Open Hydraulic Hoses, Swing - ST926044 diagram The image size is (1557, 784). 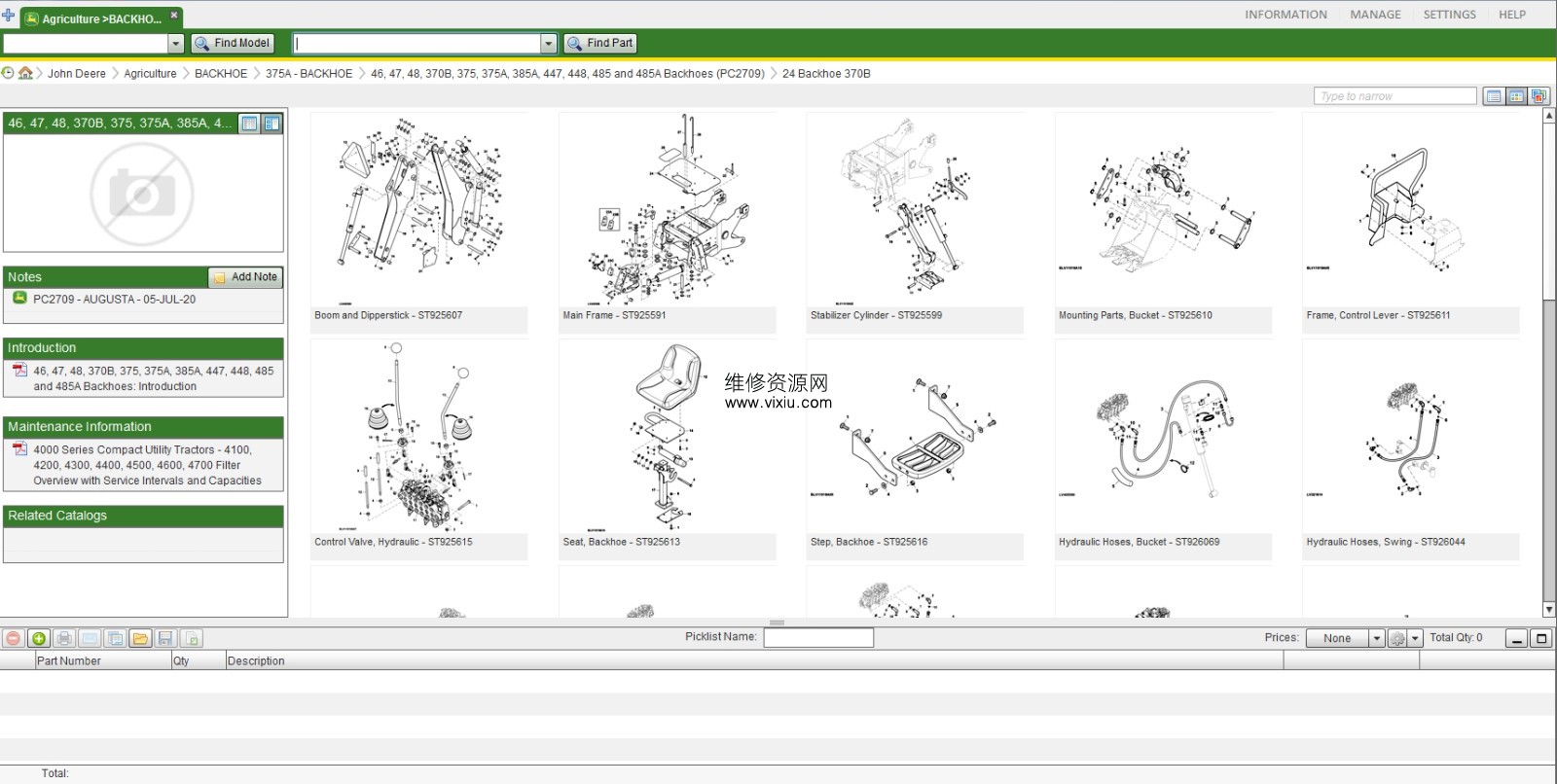click(x=1410, y=449)
